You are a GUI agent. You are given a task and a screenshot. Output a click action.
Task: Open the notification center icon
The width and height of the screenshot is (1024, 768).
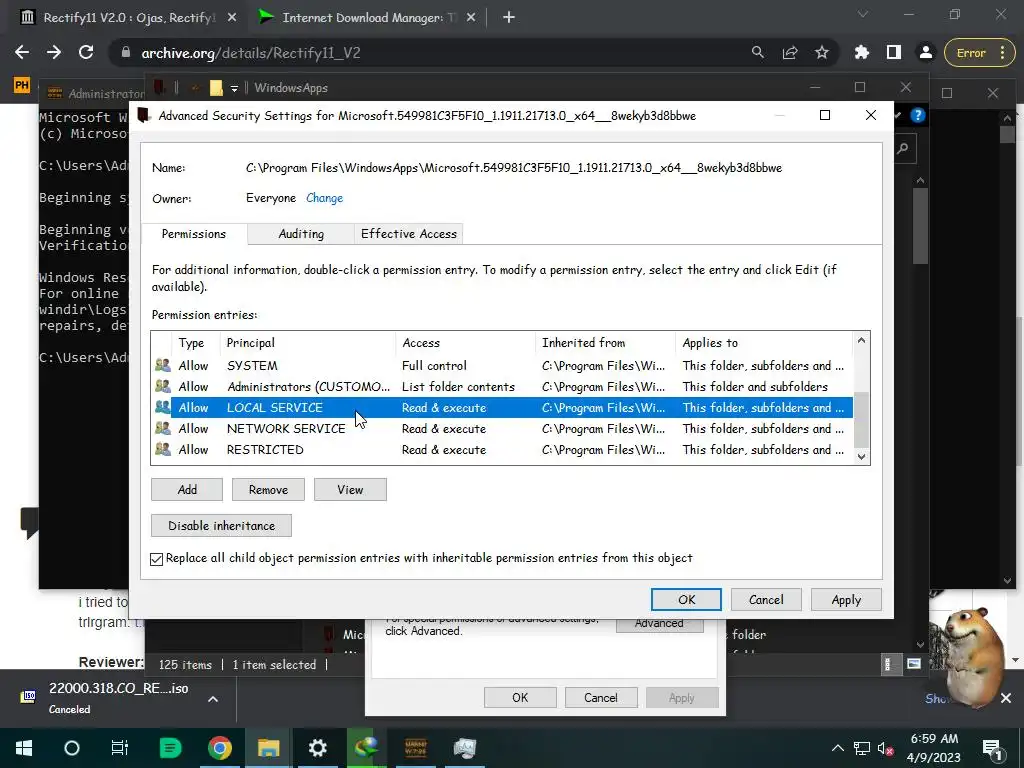pos(993,748)
